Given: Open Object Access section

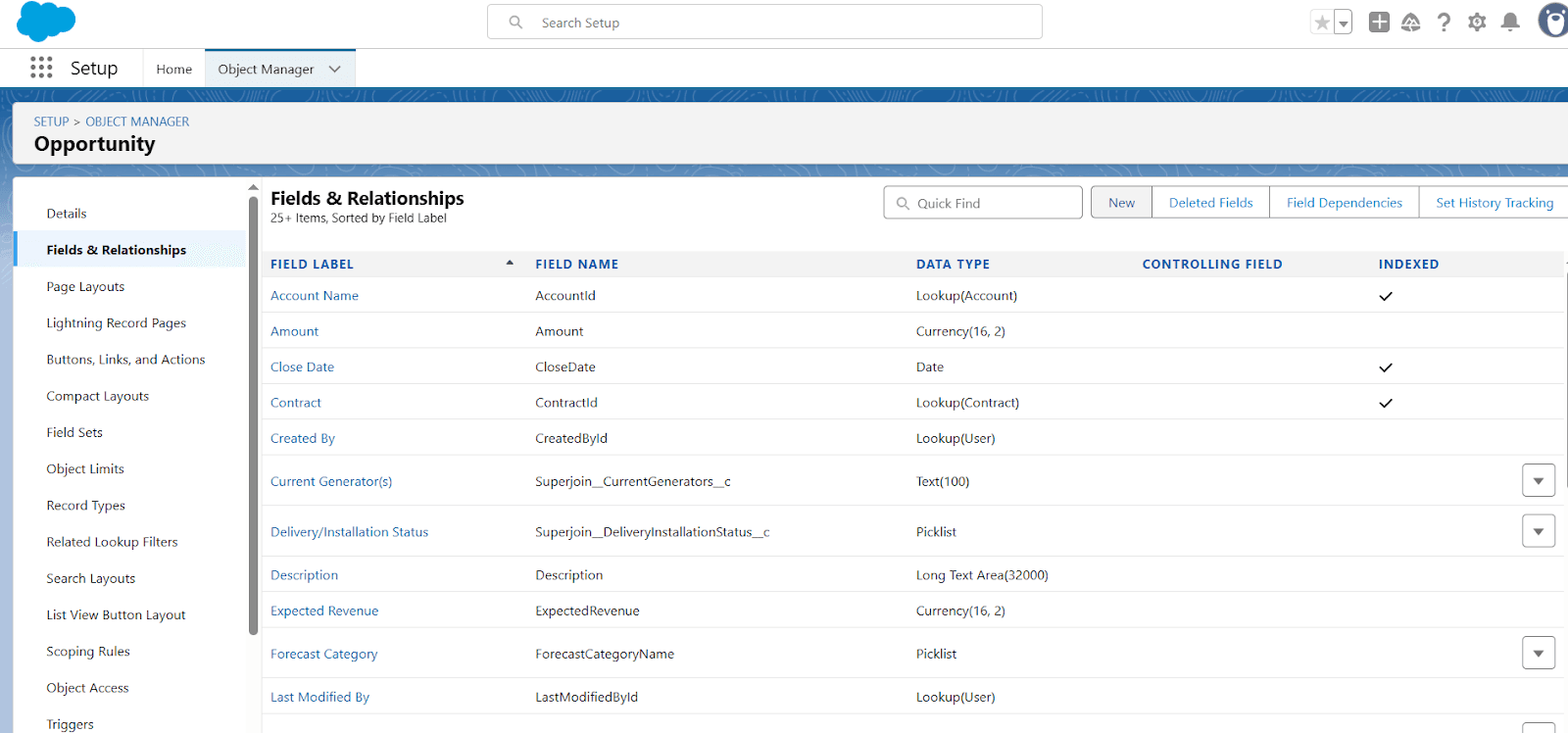Looking at the screenshot, I should tap(87, 688).
